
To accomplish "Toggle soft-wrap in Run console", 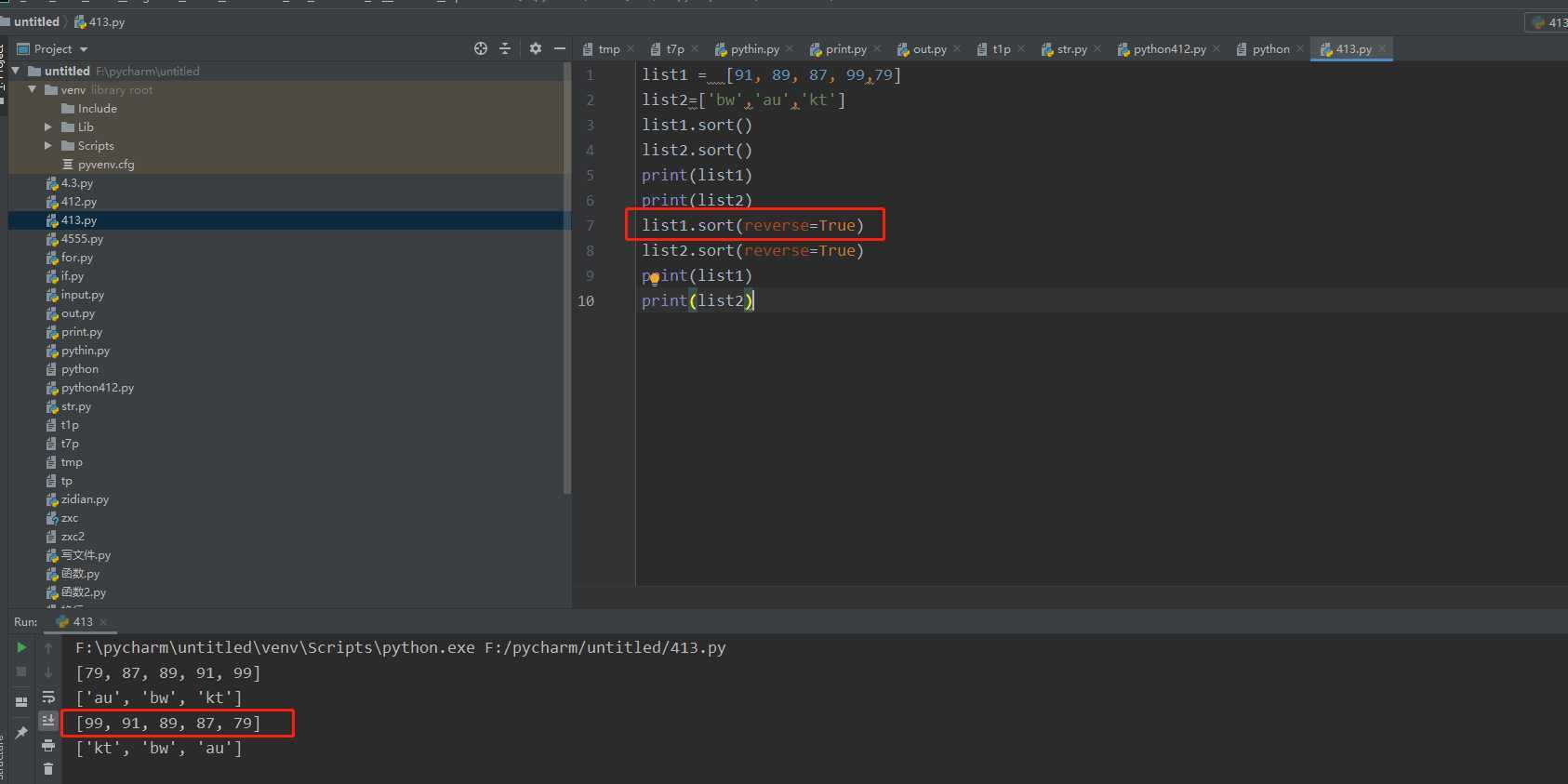I will [48, 697].
